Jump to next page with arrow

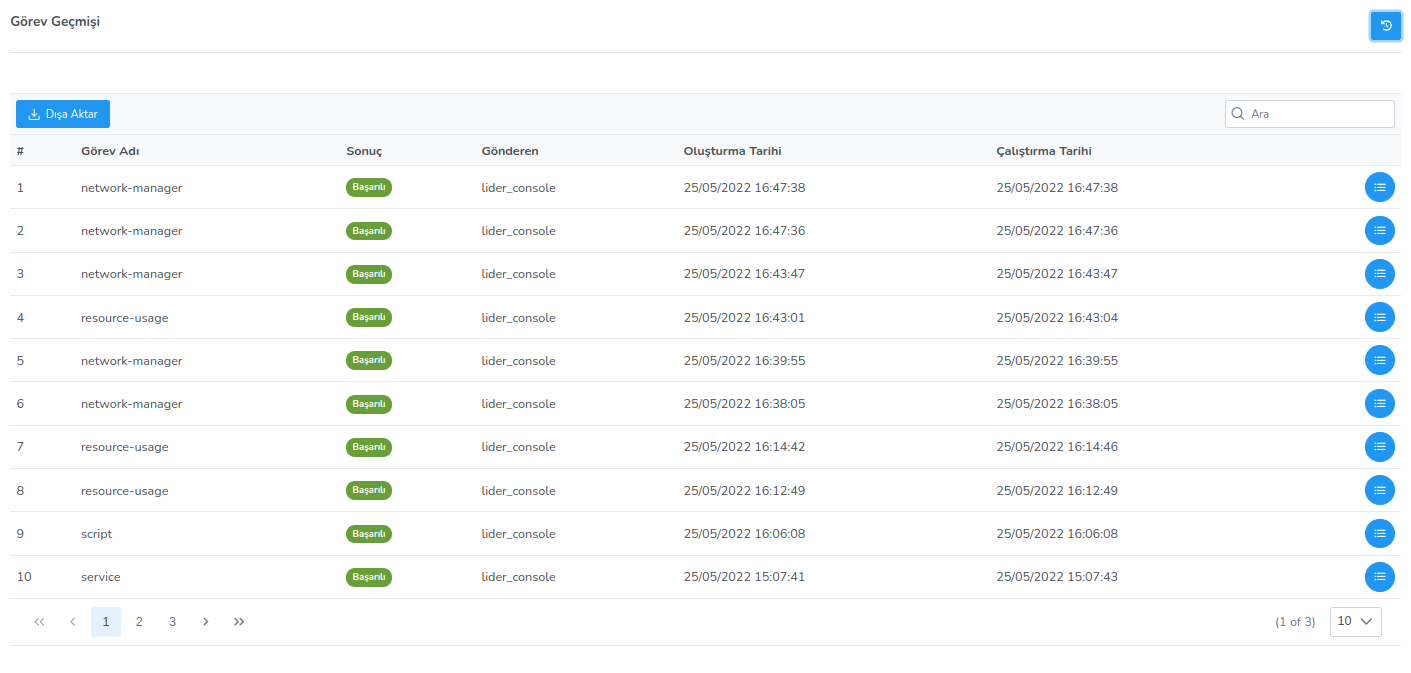[x=206, y=622]
